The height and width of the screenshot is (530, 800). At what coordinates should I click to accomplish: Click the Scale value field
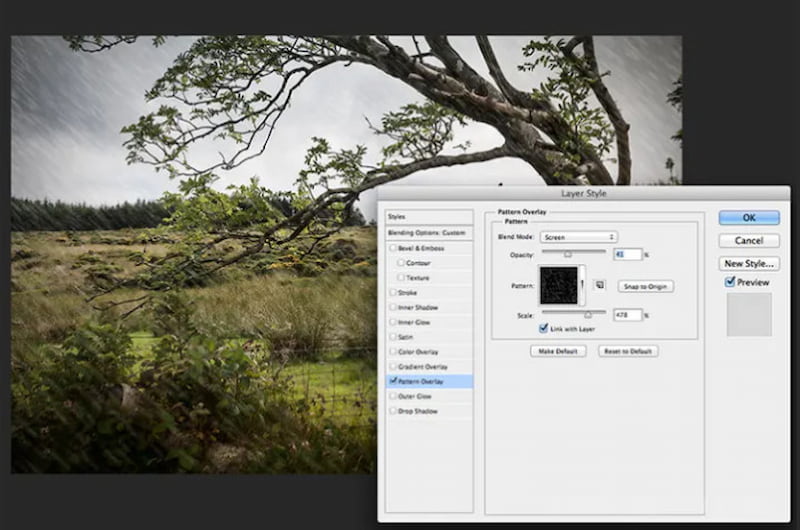(628, 315)
